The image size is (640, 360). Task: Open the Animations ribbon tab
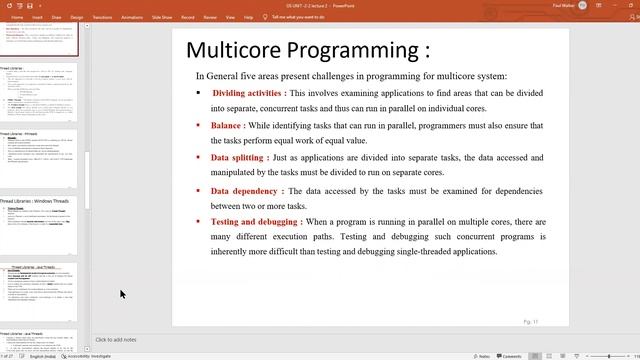(132, 18)
